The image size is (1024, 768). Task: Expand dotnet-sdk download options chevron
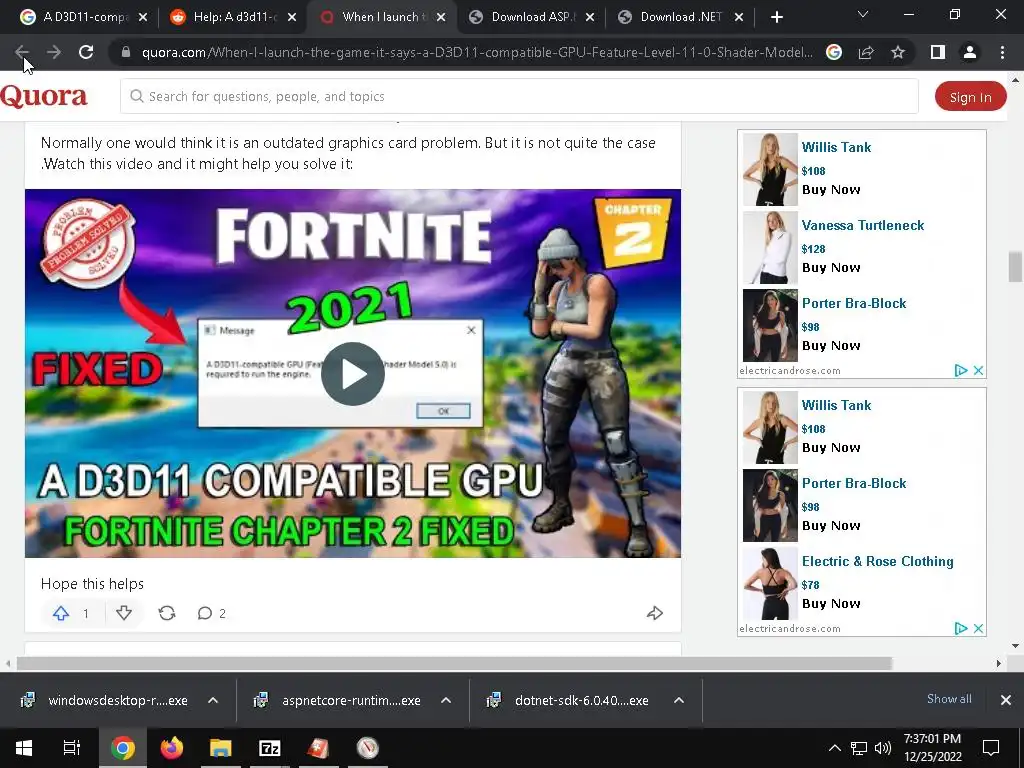click(x=679, y=701)
